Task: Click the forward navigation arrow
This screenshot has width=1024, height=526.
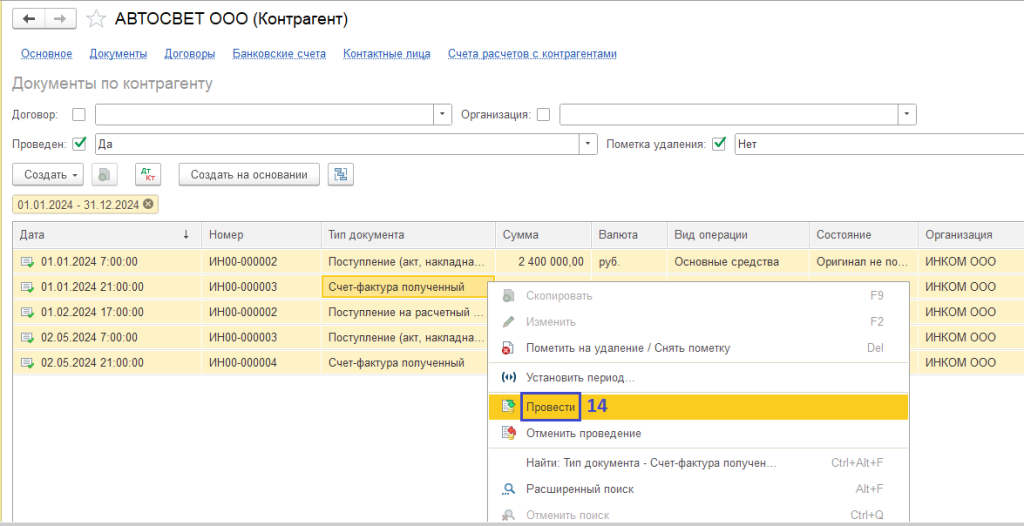Action: [x=60, y=19]
